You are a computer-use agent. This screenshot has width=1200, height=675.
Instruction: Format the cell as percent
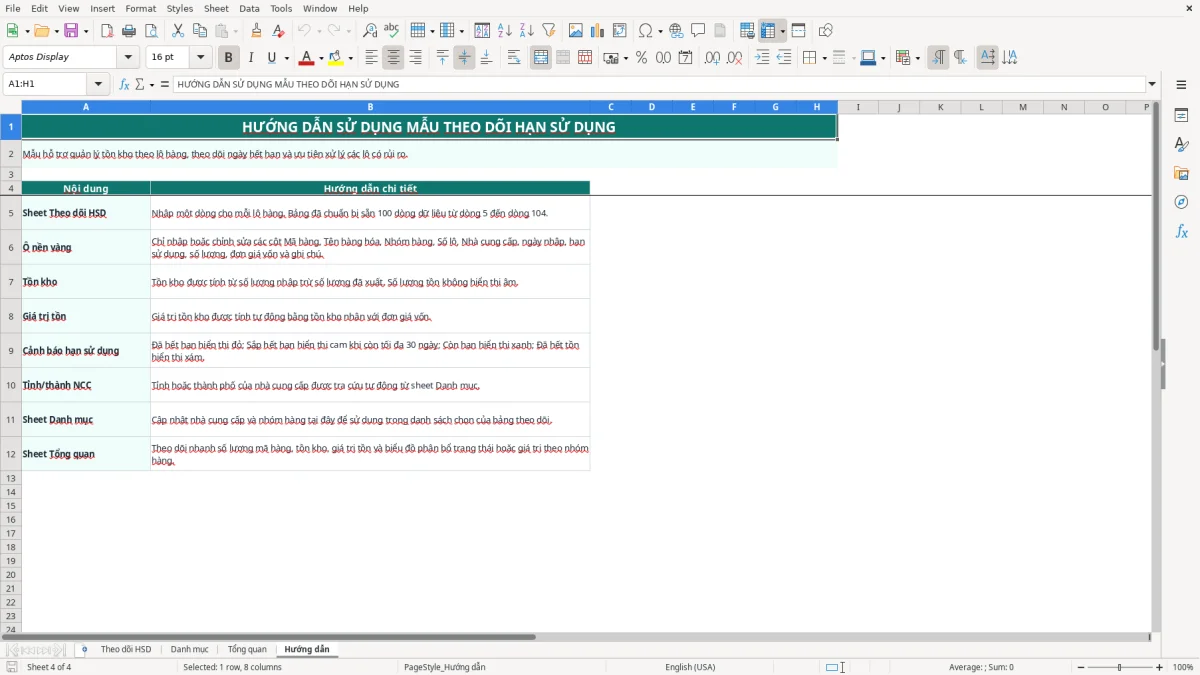[x=642, y=58]
